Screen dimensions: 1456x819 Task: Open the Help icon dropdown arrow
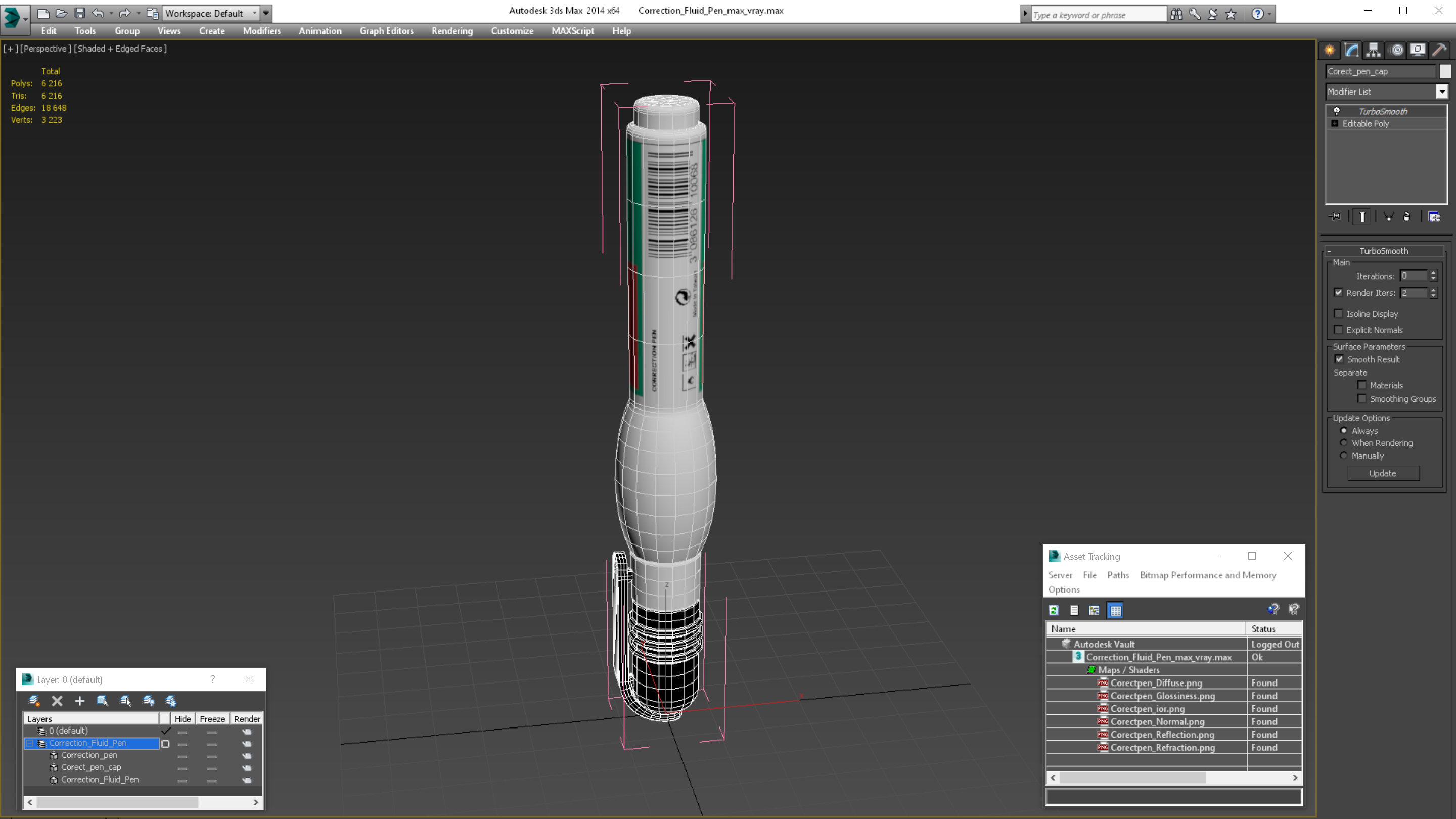pos(1270,14)
